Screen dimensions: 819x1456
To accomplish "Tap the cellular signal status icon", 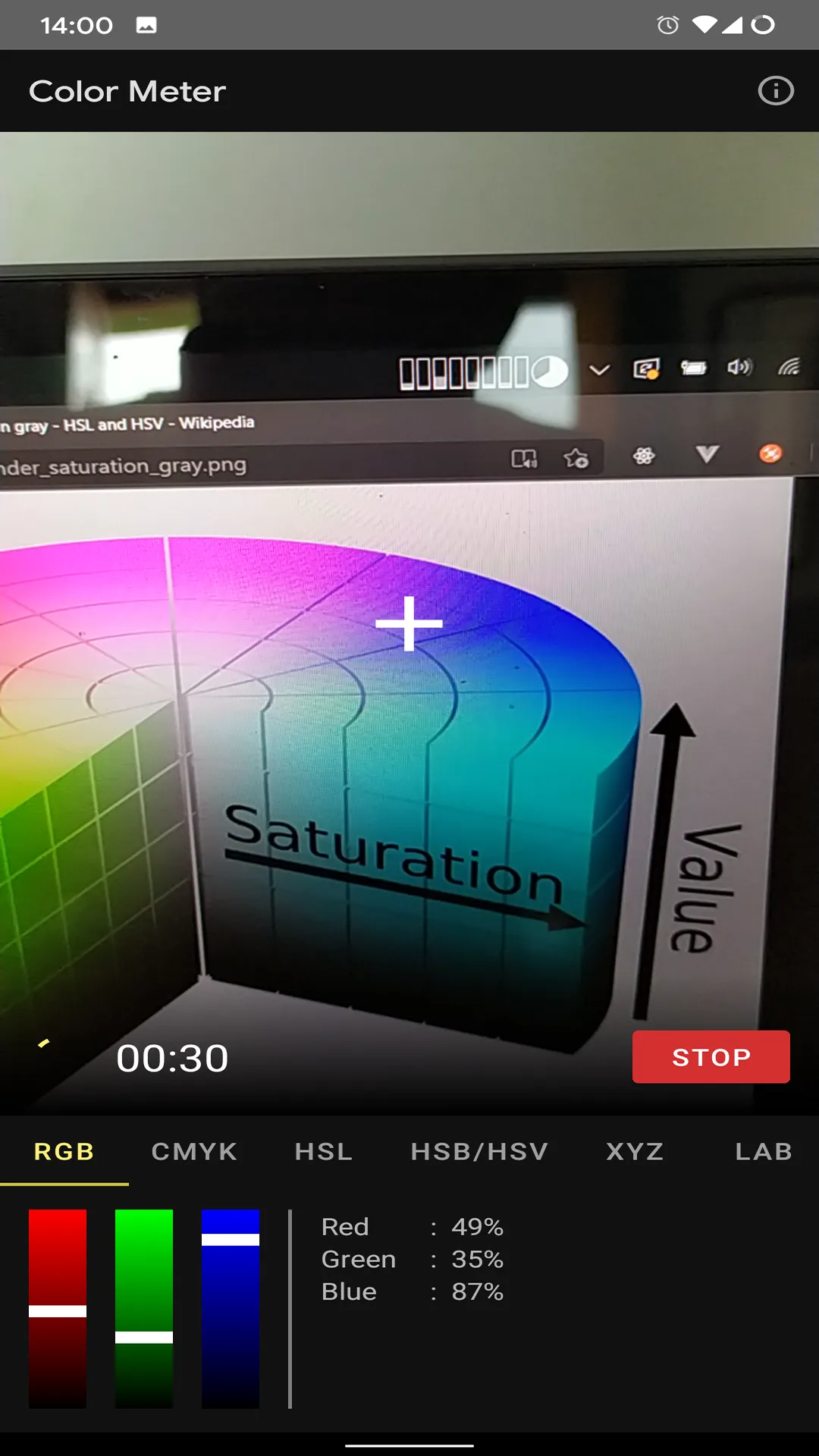I will pos(732,25).
